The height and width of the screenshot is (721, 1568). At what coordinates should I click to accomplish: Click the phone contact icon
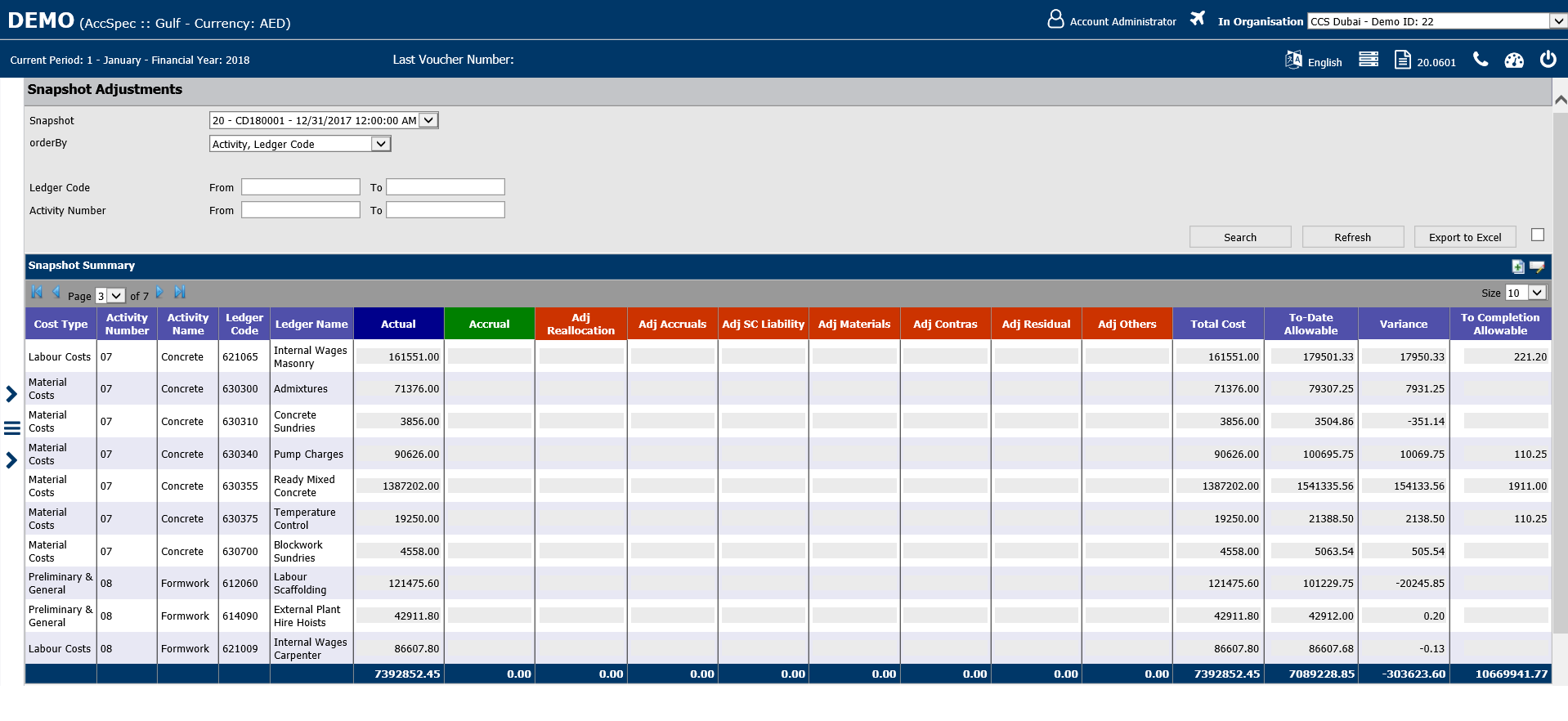pyautogui.click(x=1481, y=60)
